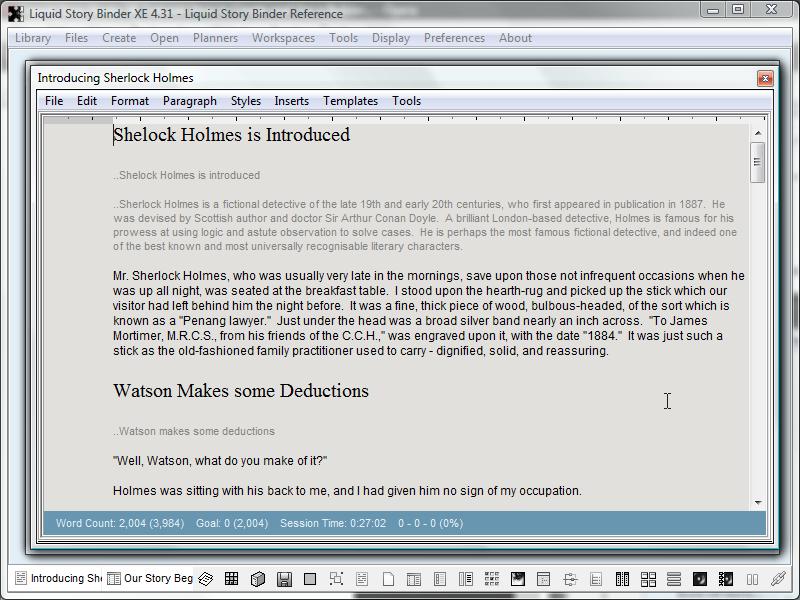Close the Introducing Sherlock Holmes document window
This screenshot has height=600, width=800.
(x=765, y=78)
